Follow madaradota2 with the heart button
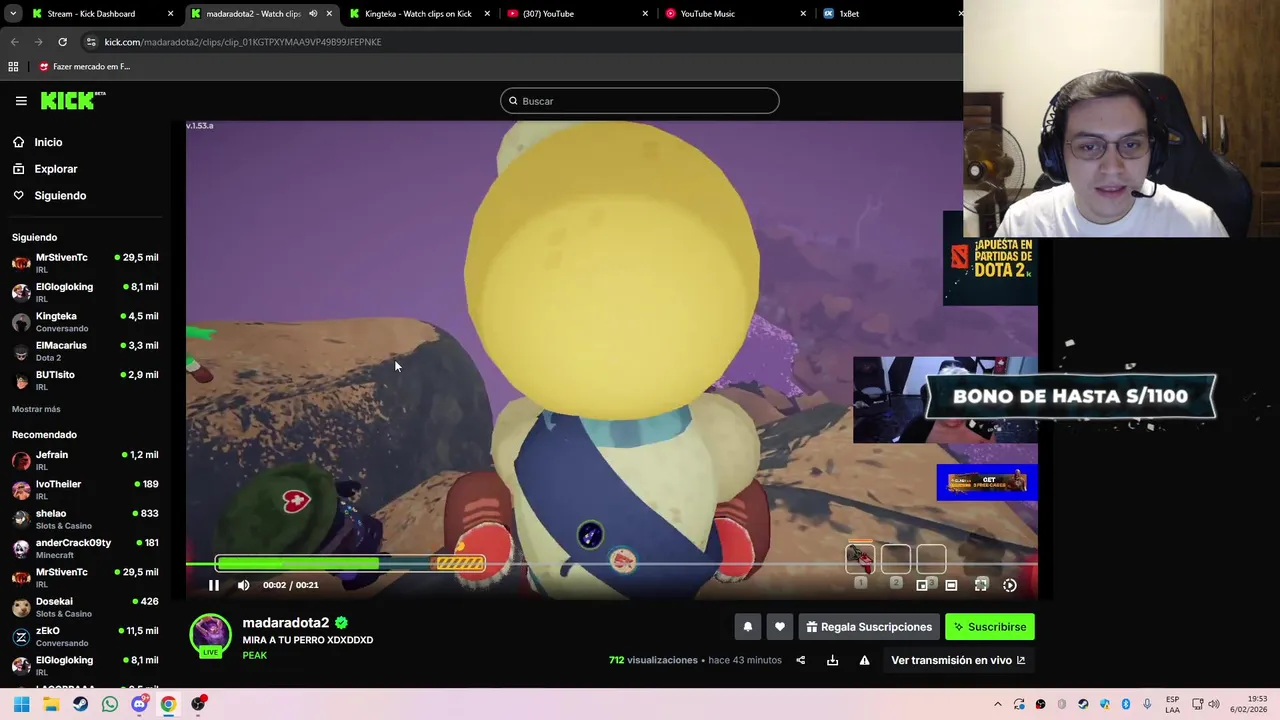 tap(780, 627)
